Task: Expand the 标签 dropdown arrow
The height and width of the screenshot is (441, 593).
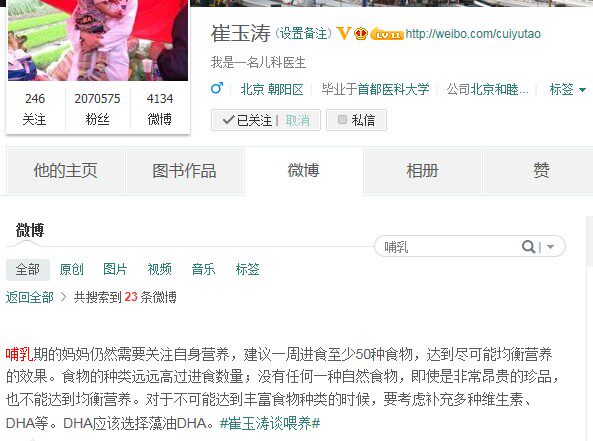Action: click(582, 90)
